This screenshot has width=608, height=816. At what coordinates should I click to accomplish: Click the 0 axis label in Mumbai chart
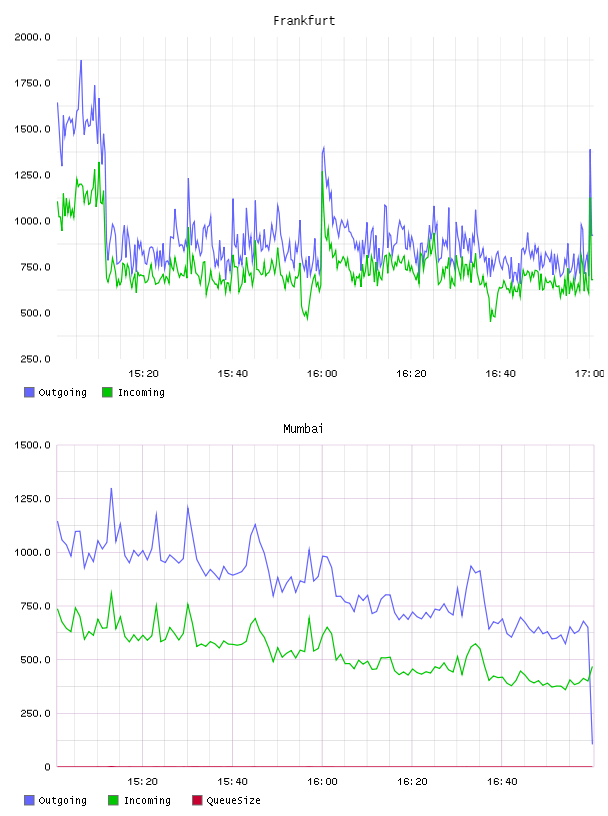point(47,767)
